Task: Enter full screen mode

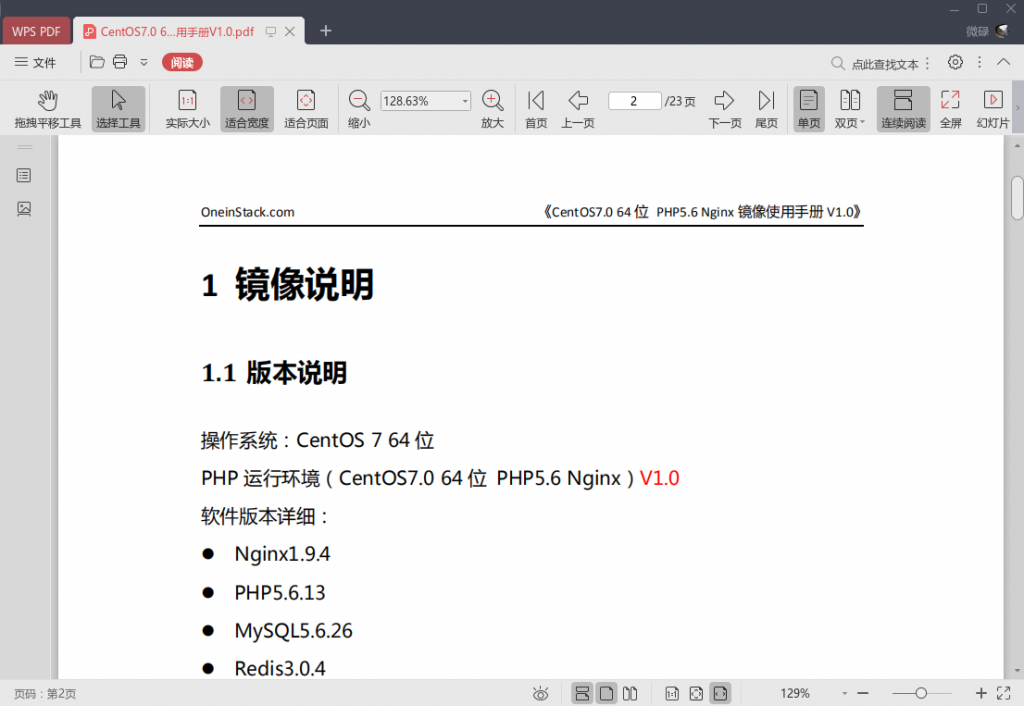Action: tap(950, 109)
